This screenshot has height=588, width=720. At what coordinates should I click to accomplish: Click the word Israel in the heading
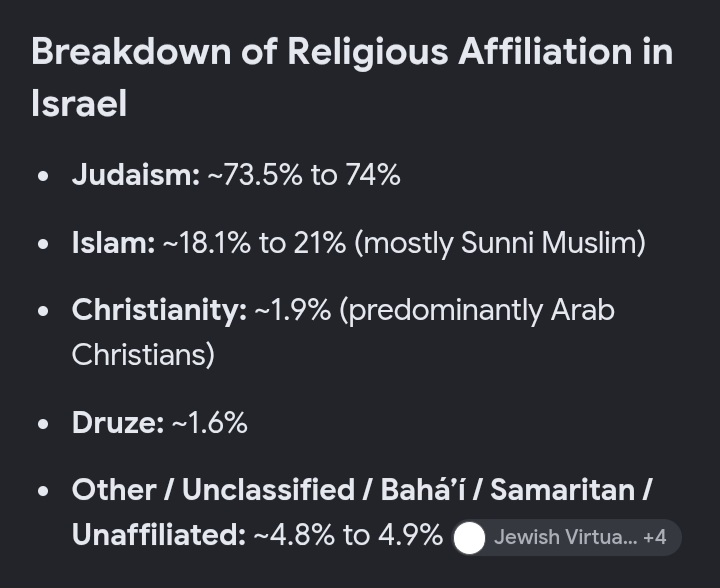(79, 103)
